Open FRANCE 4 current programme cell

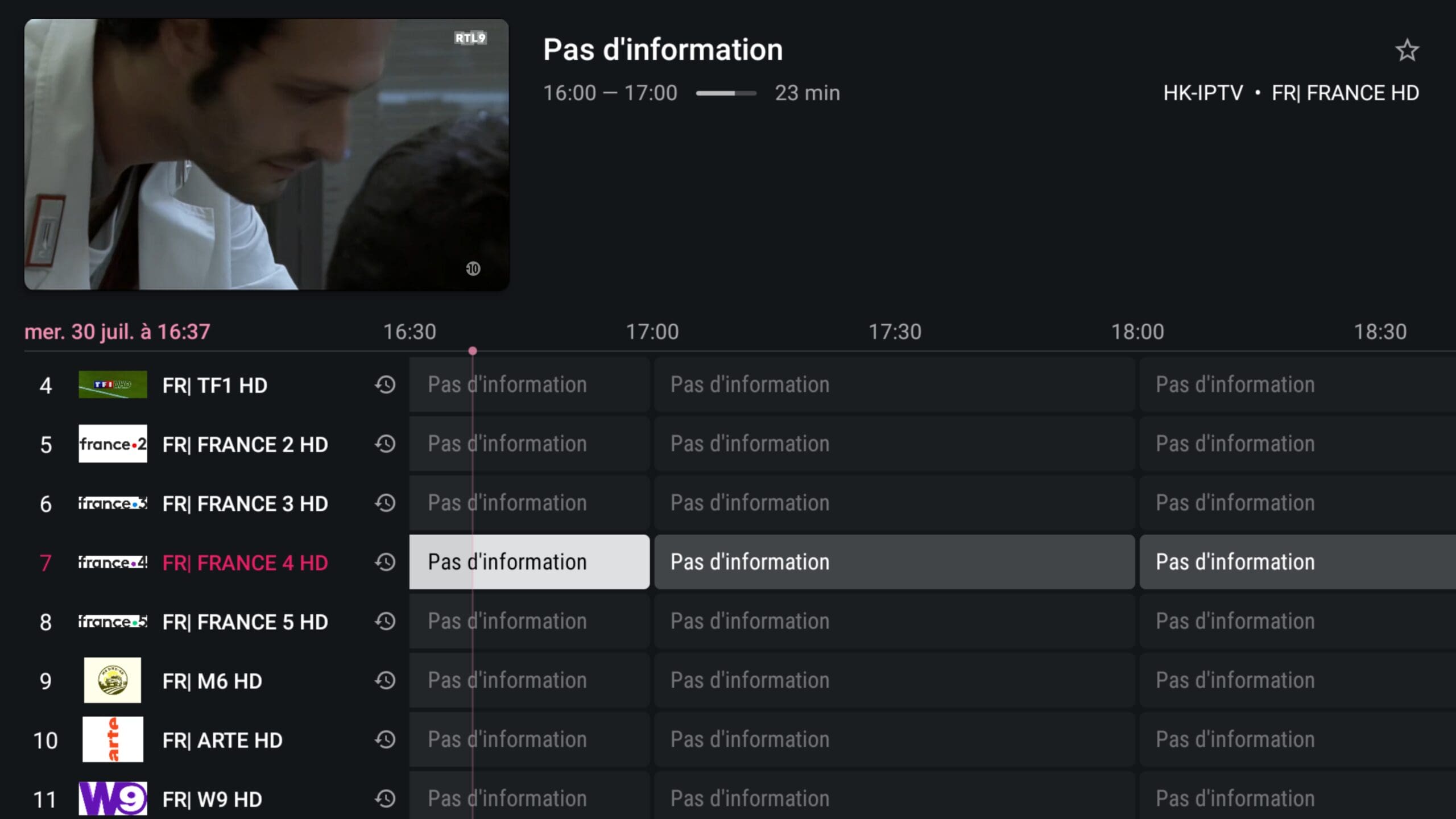[530, 562]
